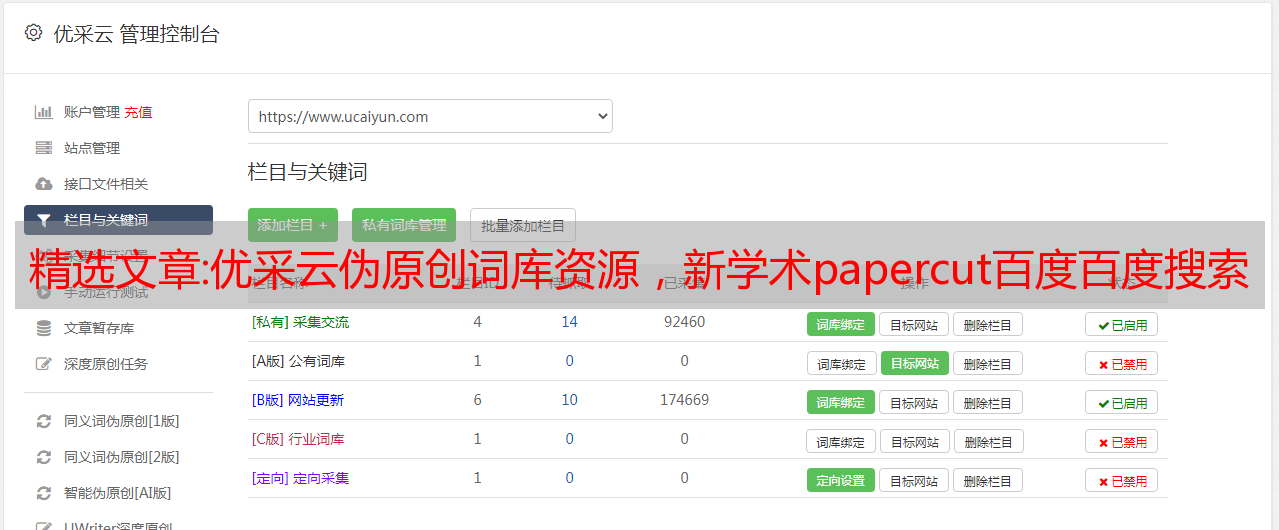Click the gear icon beside 优采云 管理控制台
1279x530 pixels.
[34, 33]
